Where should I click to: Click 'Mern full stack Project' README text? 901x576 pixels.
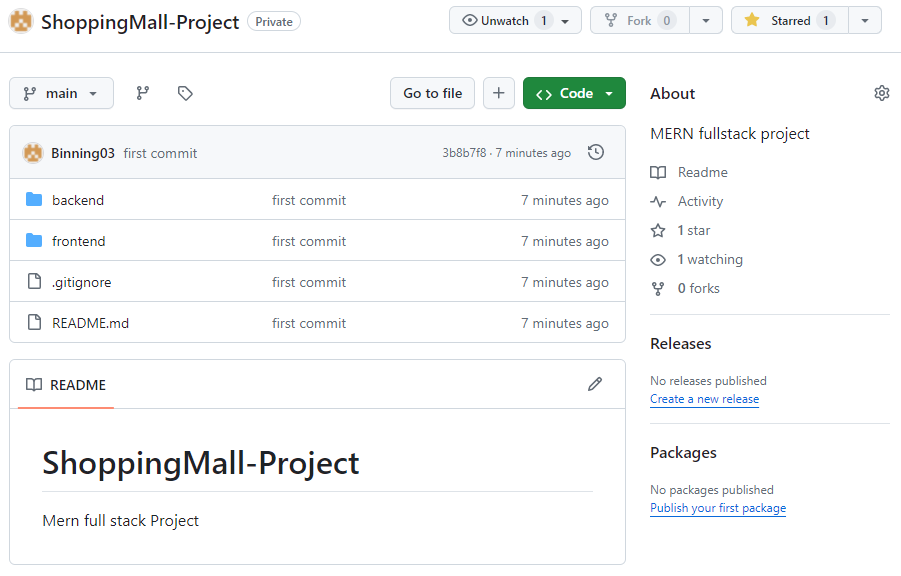tap(121, 521)
